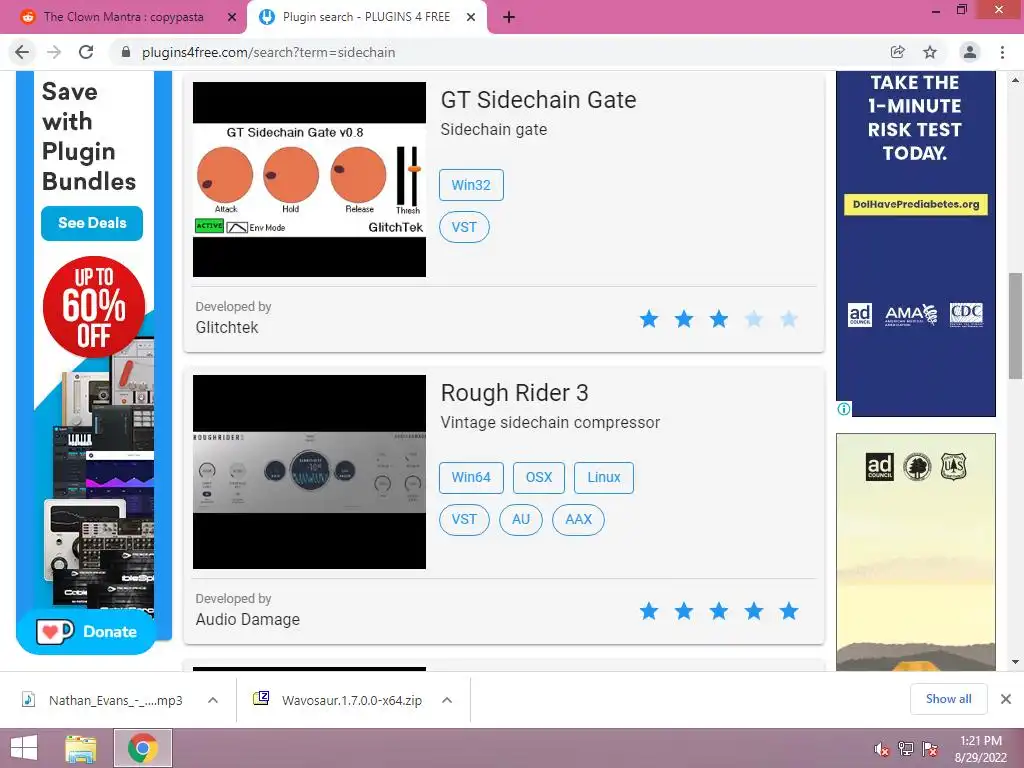Reload the current page
The height and width of the screenshot is (768, 1024).
tap(86, 52)
